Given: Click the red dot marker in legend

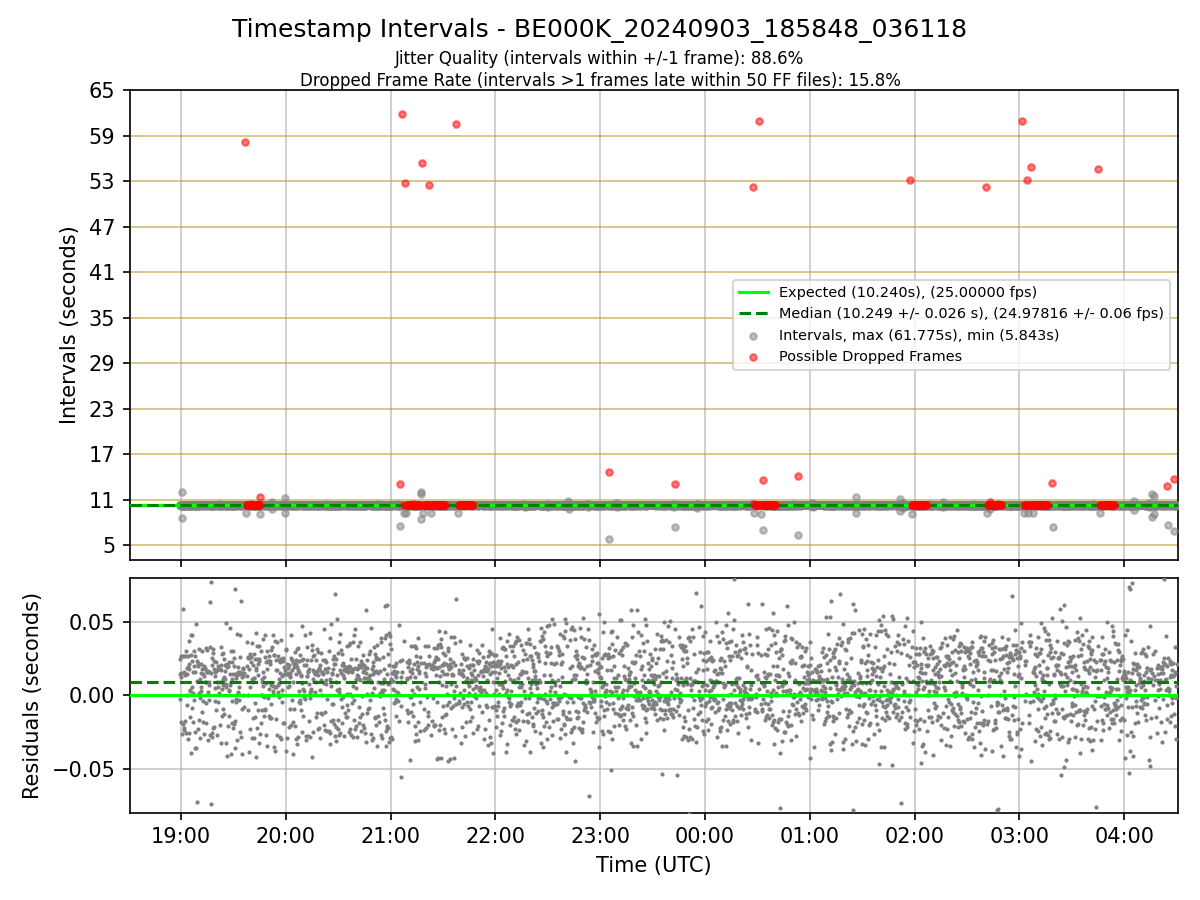Looking at the screenshot, I should pyautogui.click(x=753, y=356).
